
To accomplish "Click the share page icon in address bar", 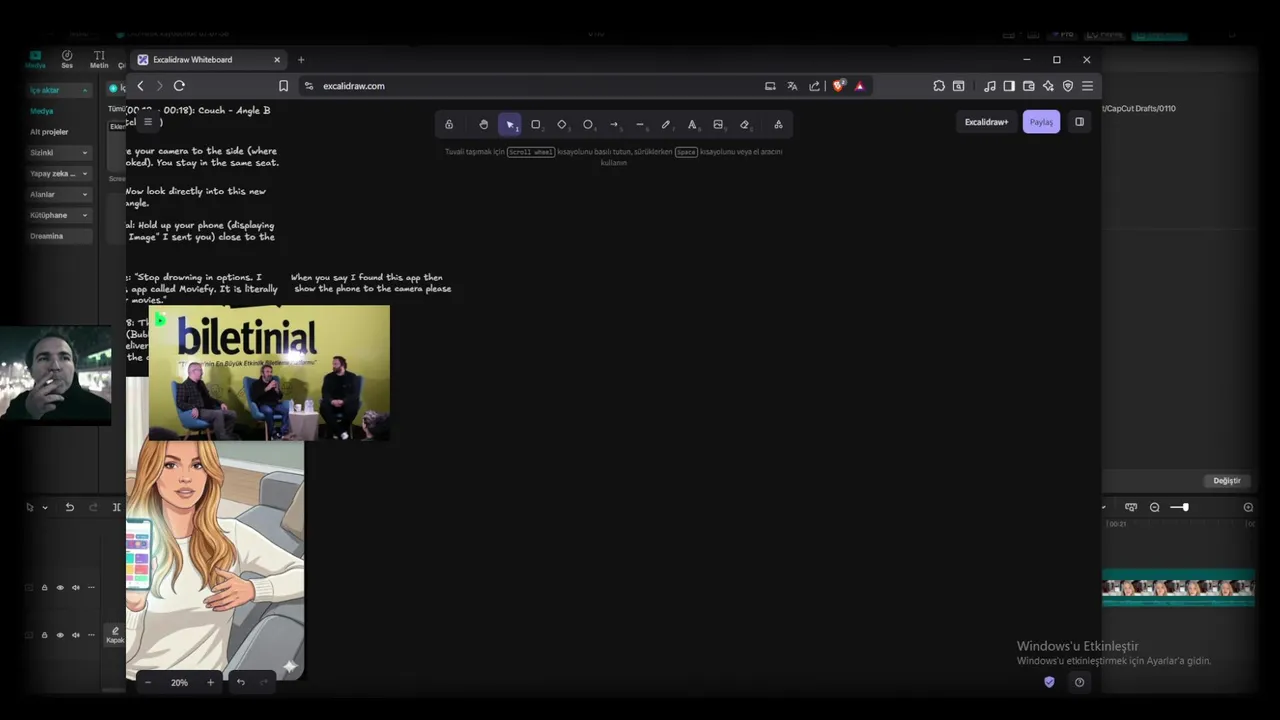I will [x=814, y=86].
